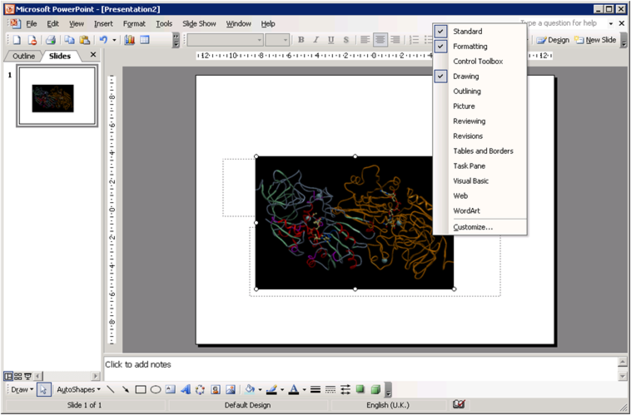Uncheck the Formatting toolbar option
Viewport: 631px width, 415px height.
pyautogui.click(x=470, y=46)
